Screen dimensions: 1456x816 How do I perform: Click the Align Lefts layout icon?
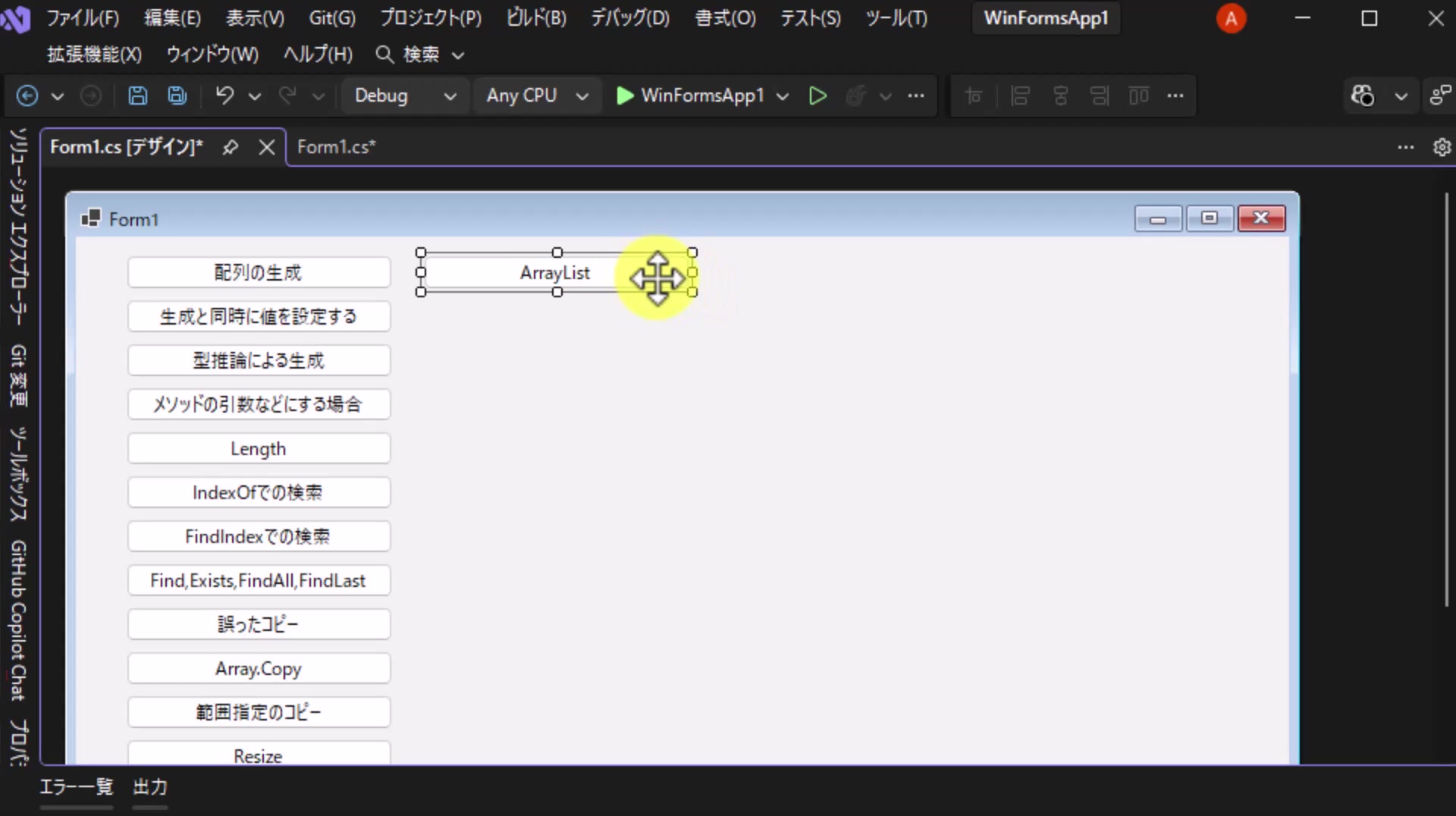coord(1020,96)
